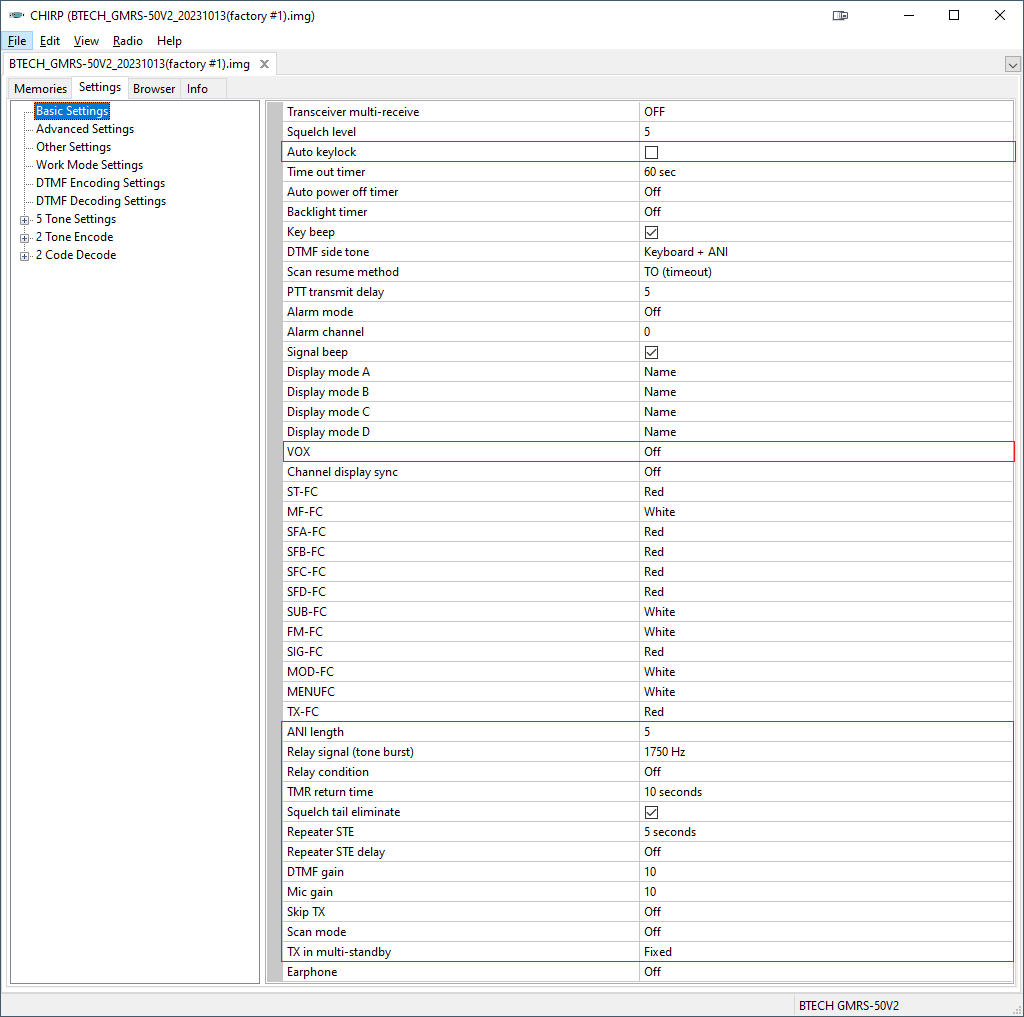Edit the Alarm channel value
The height and width of the screenshot is (1017, 1024).
(x=825, y=332)
